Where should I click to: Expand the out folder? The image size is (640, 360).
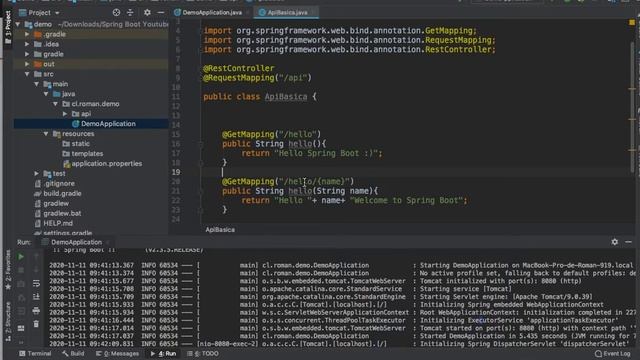[27, 64]
